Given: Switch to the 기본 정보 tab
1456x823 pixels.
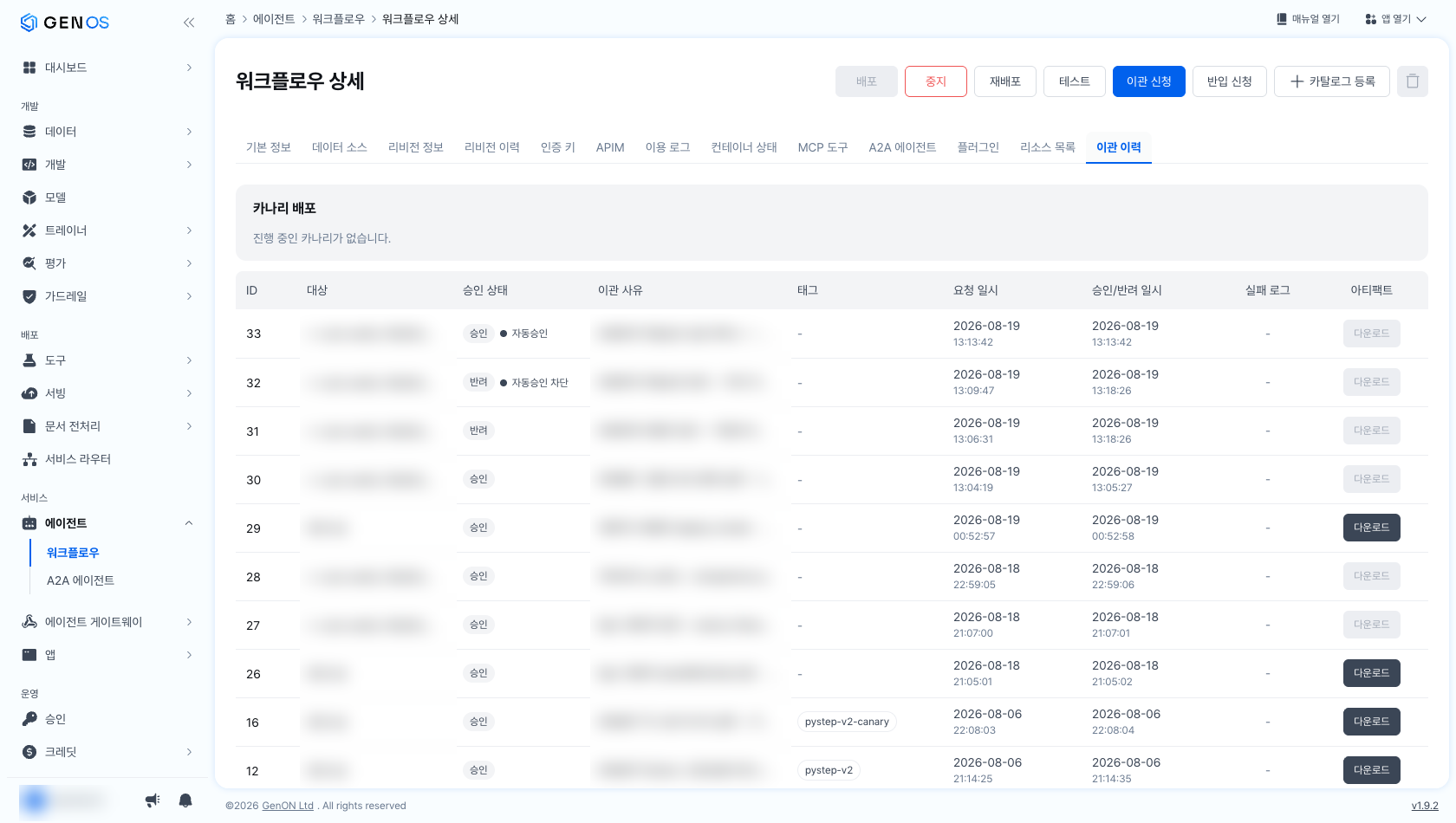Looking at the screenshot, I should click(269, 147).
